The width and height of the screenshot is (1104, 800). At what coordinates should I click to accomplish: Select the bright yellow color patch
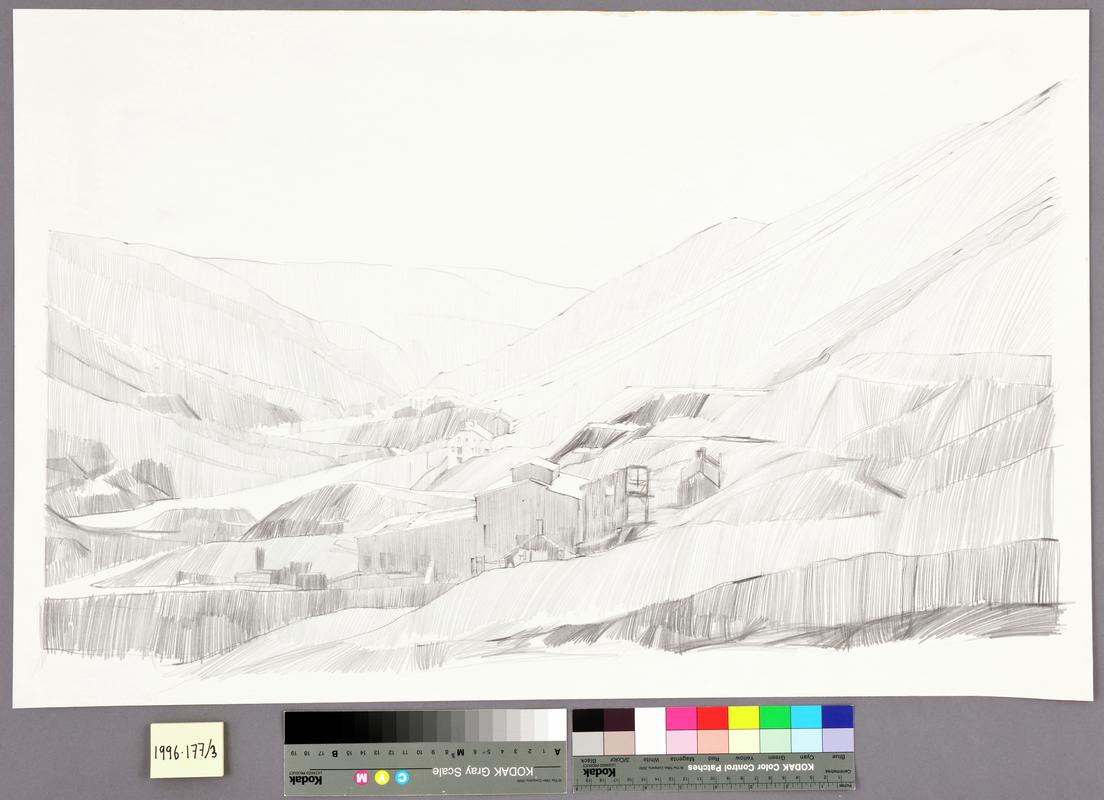pyautogui.click(x=743, y=718)
